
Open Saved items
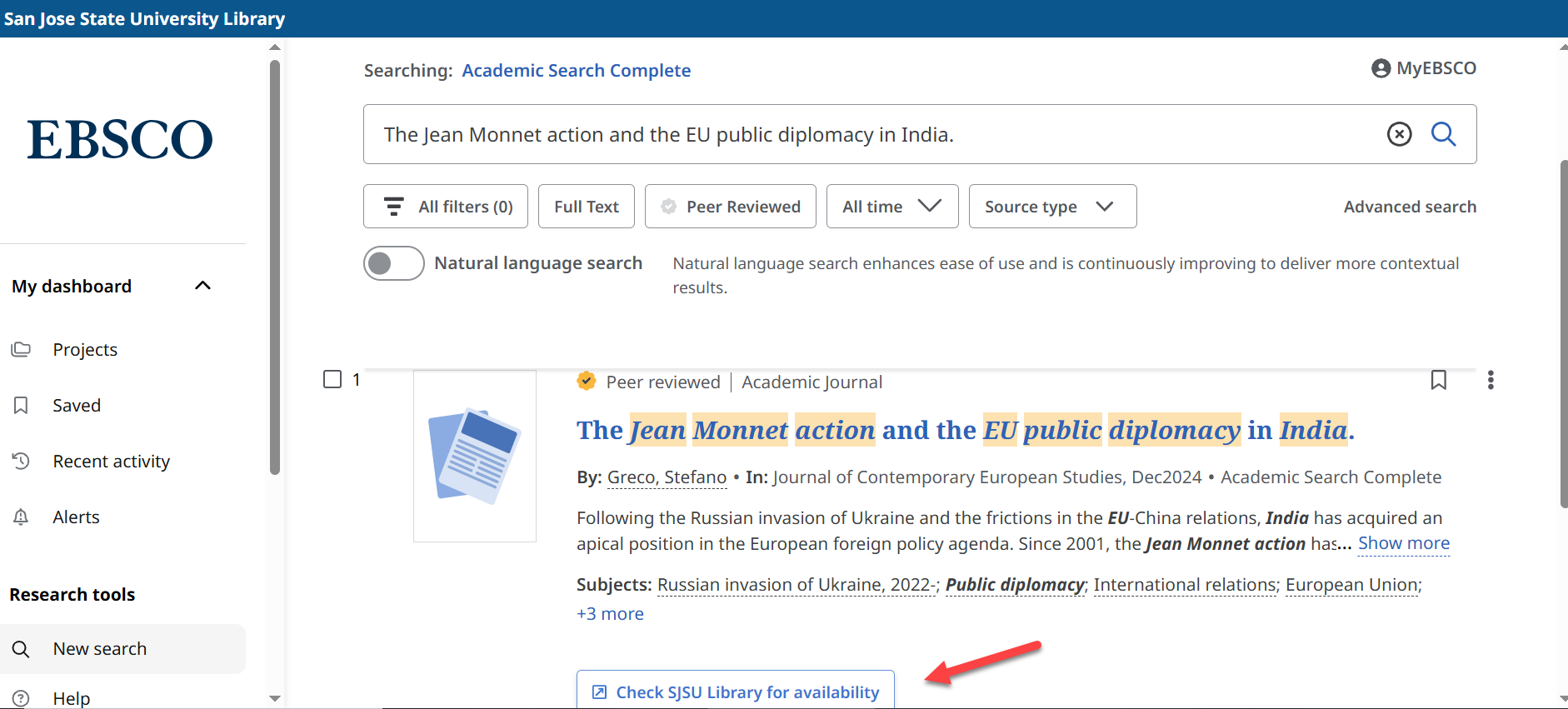pos(77,406)
